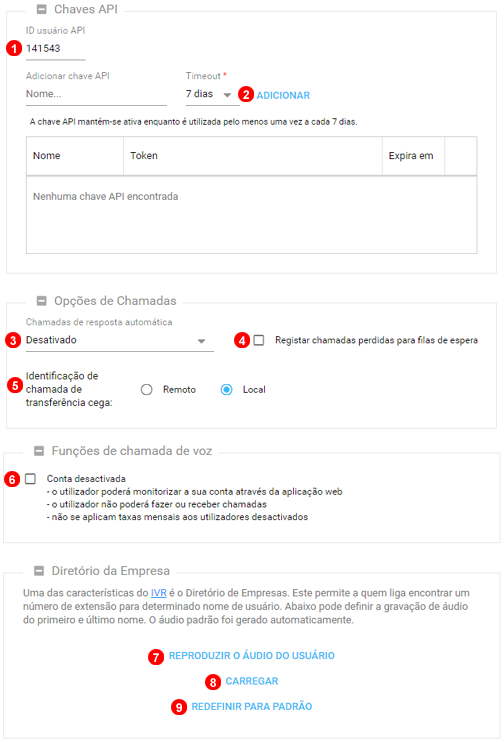Click REPRODUZIR O ÁUDIO DO USUÁRIO

point(252,655)
